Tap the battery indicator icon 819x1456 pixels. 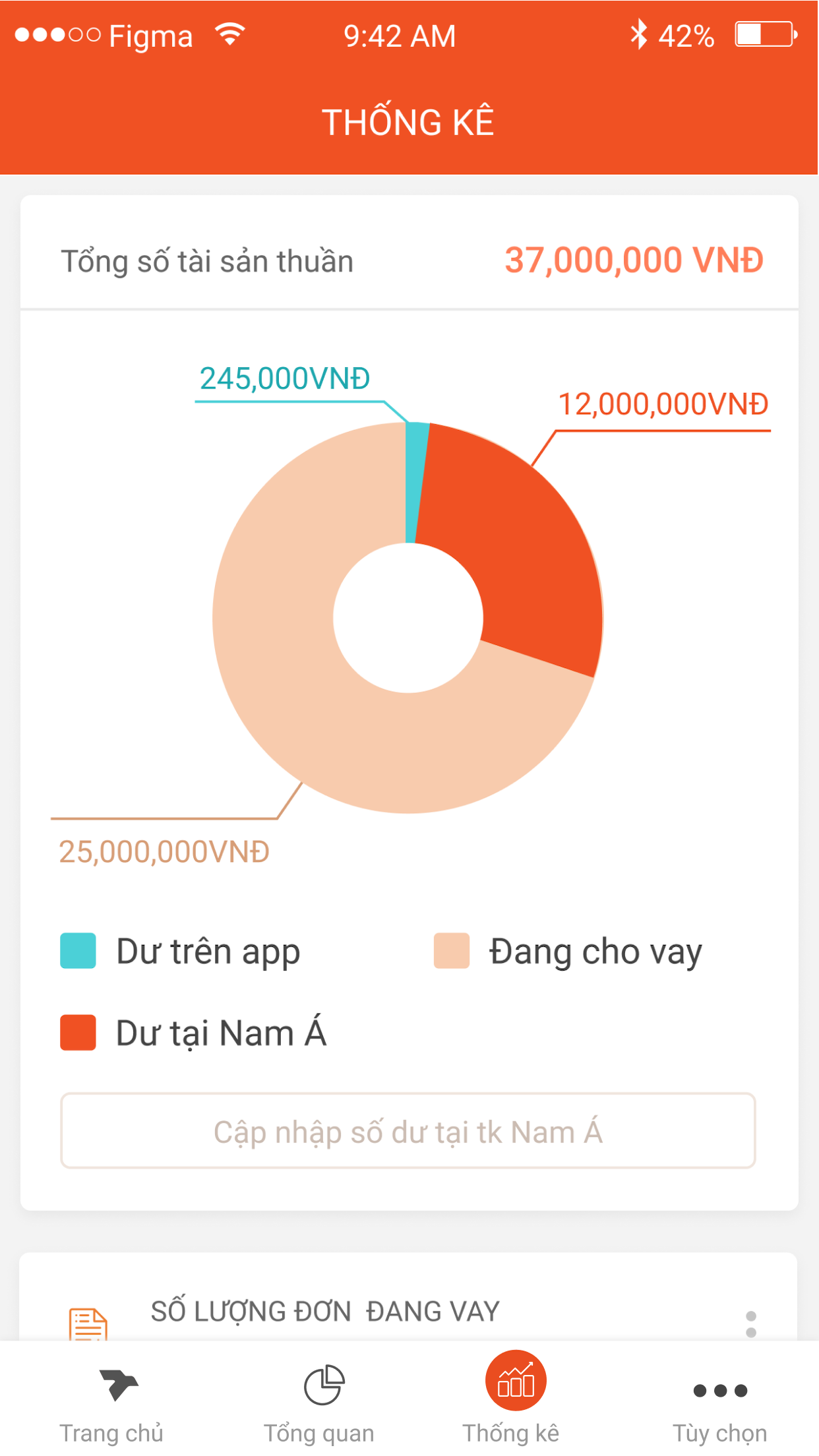[x=766, y=34]
